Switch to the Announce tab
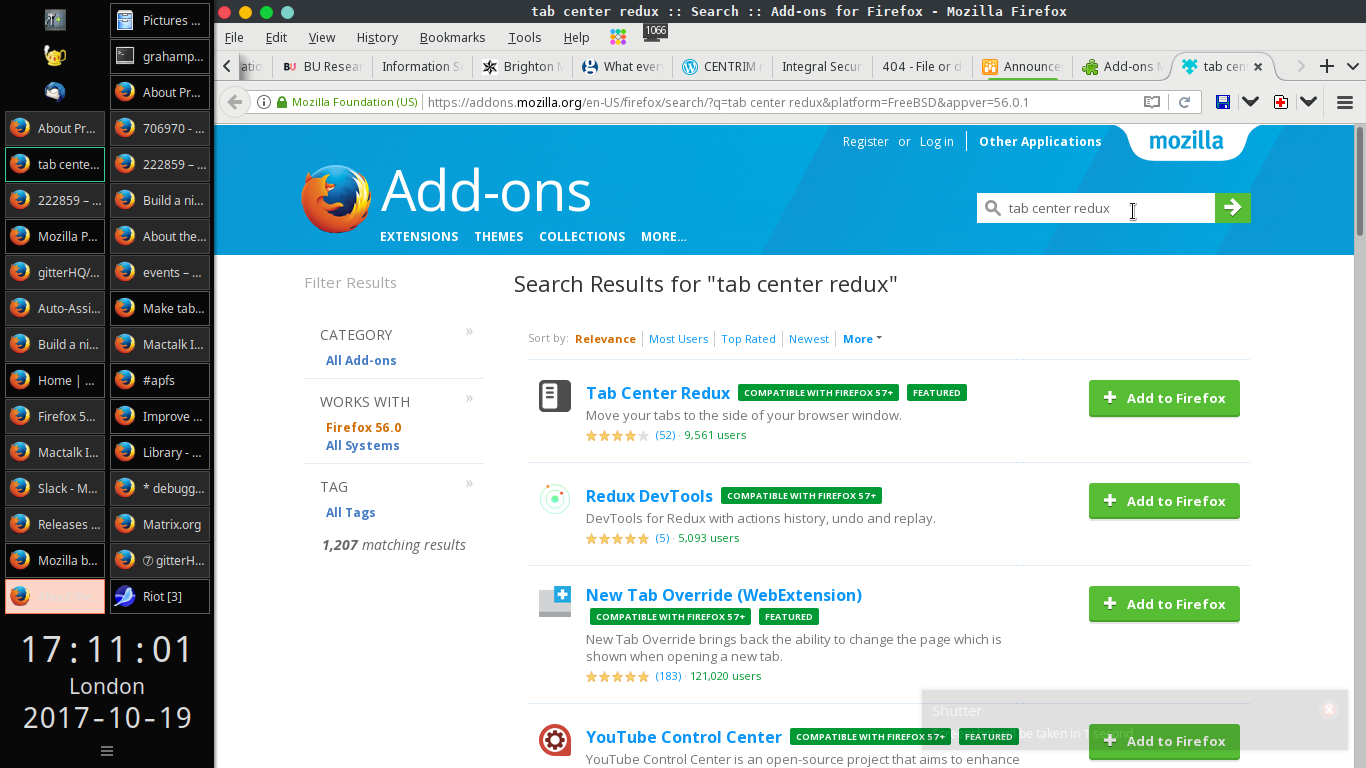 point(1022,66)
